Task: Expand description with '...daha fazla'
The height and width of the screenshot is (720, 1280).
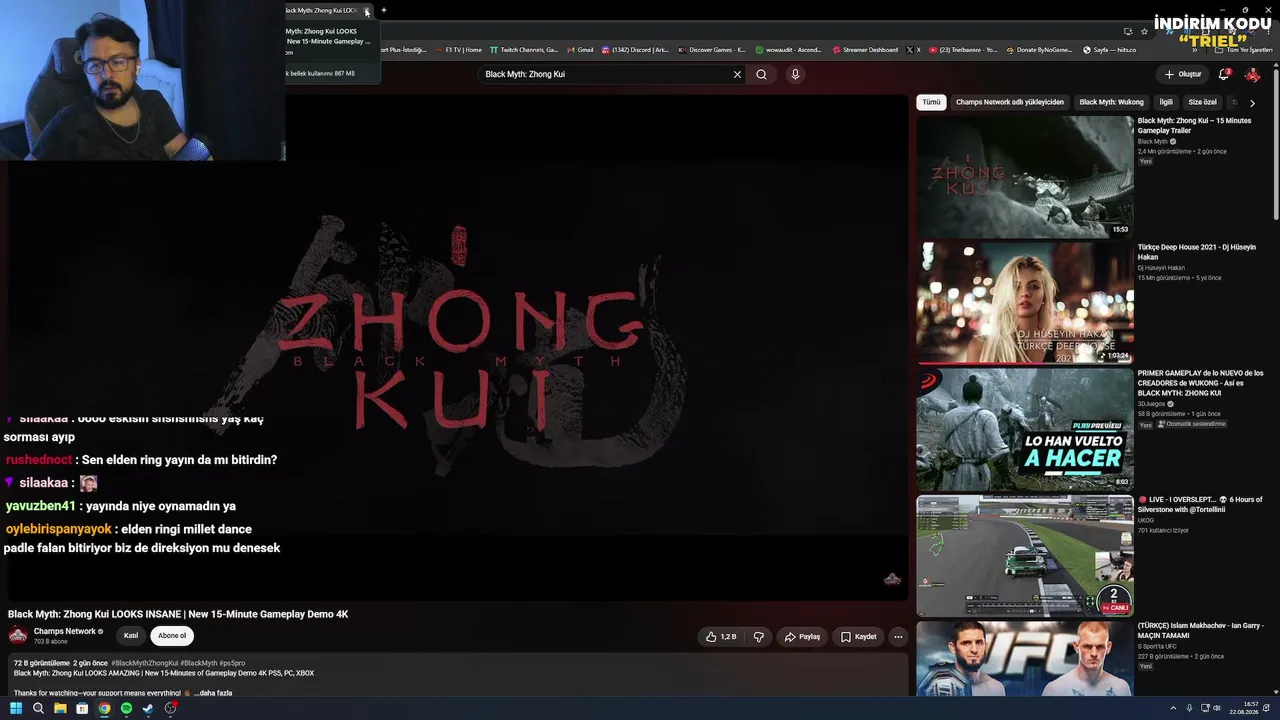Action: [212, 693]
